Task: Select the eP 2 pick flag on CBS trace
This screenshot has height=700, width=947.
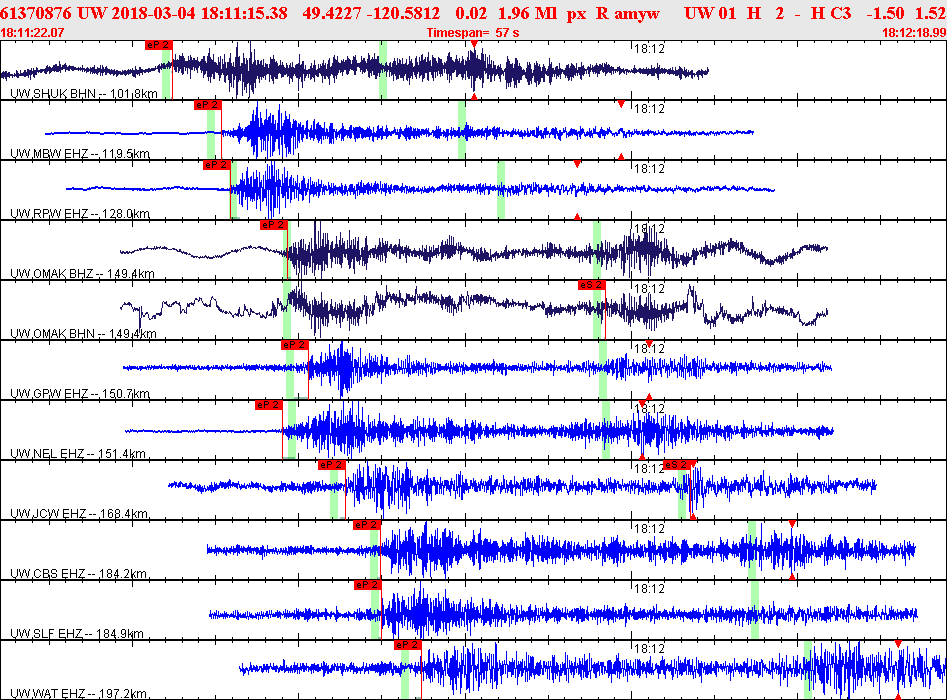Action: (x=367, y=525)
